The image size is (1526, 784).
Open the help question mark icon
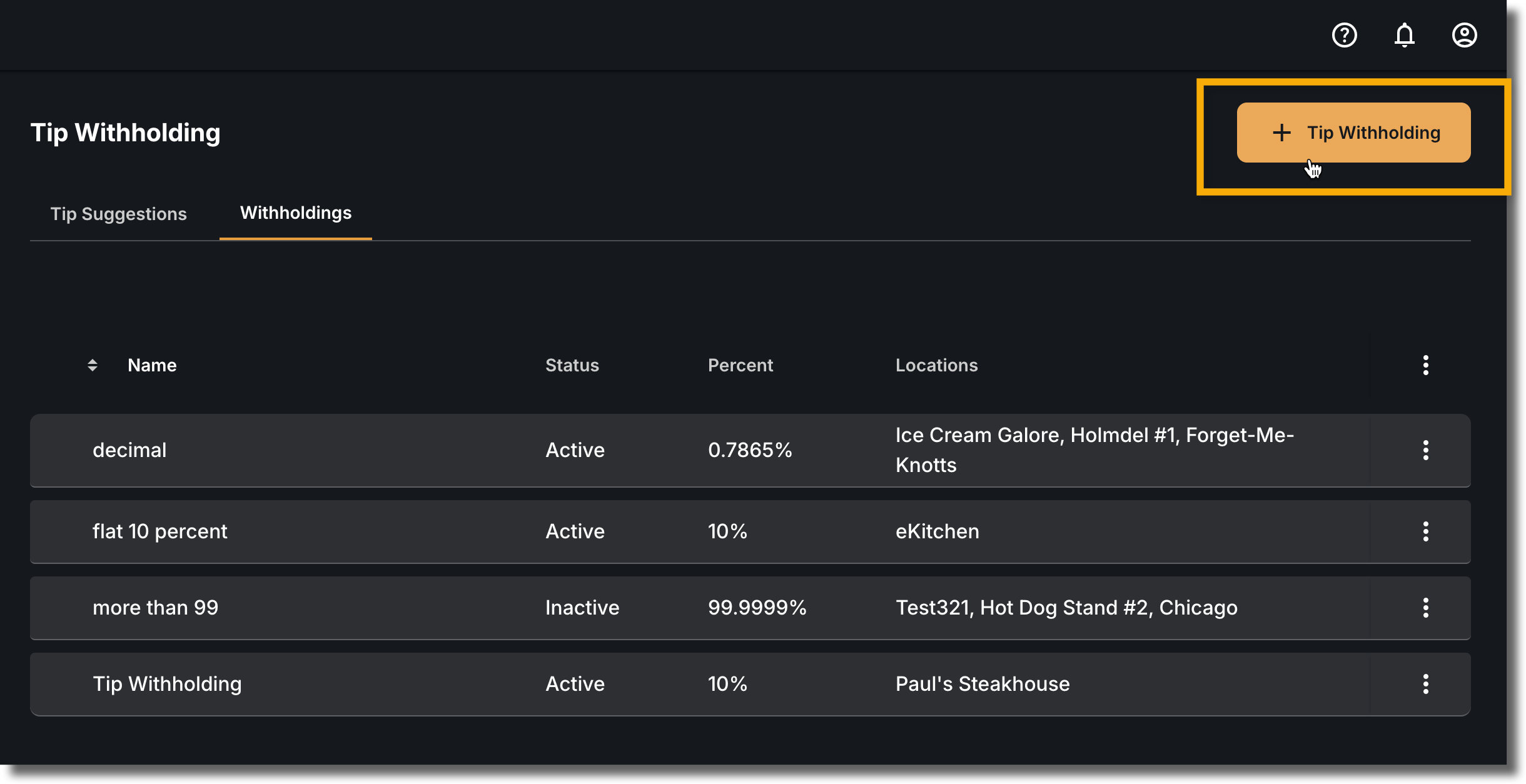[x=1344, y=35]
